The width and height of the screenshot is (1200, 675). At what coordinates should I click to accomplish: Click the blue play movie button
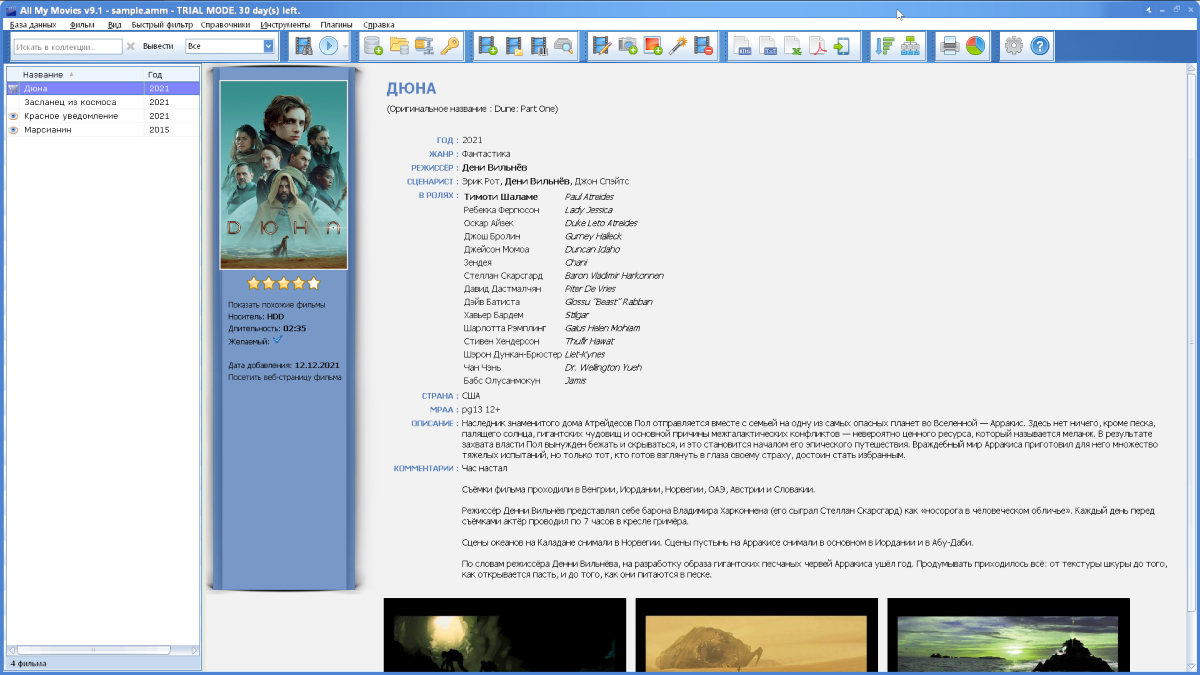(x=329, y=46)
